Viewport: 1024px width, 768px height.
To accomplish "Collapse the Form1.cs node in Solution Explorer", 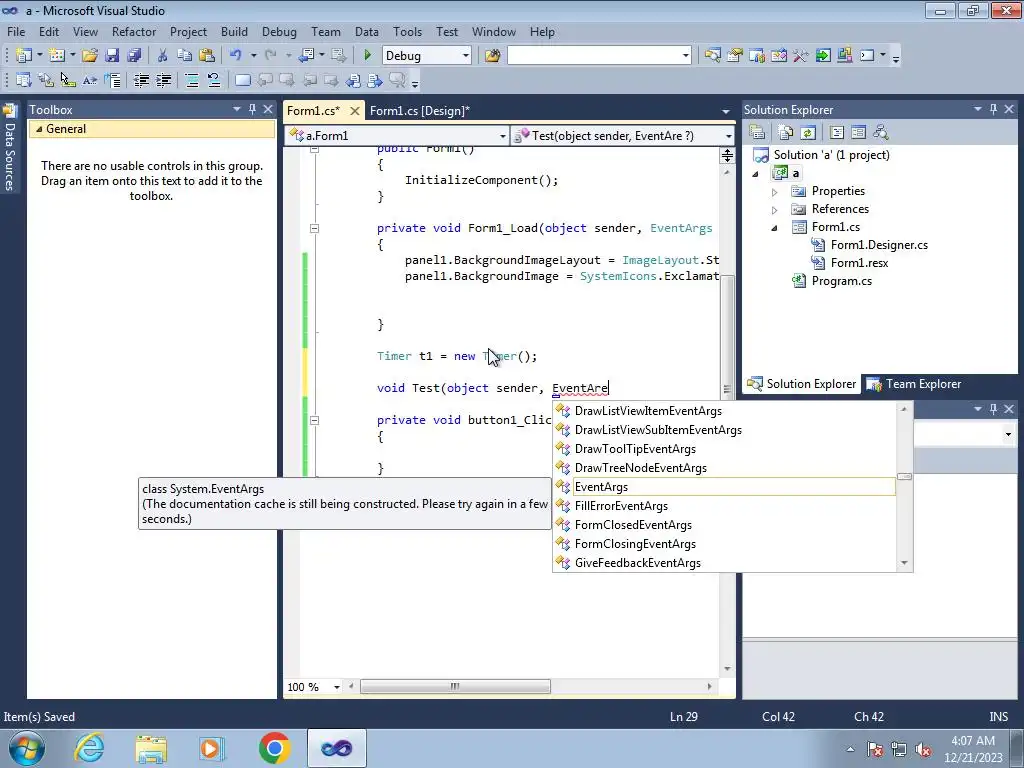I will (x=775, y=228).
